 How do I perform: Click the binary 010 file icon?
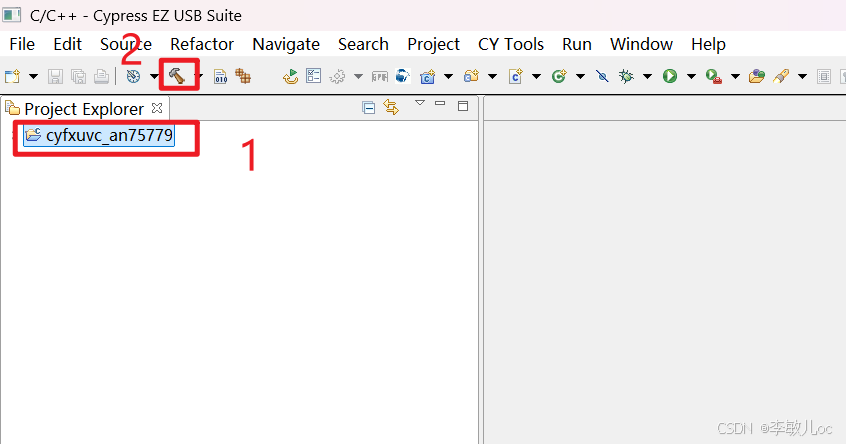pos(221,77)
